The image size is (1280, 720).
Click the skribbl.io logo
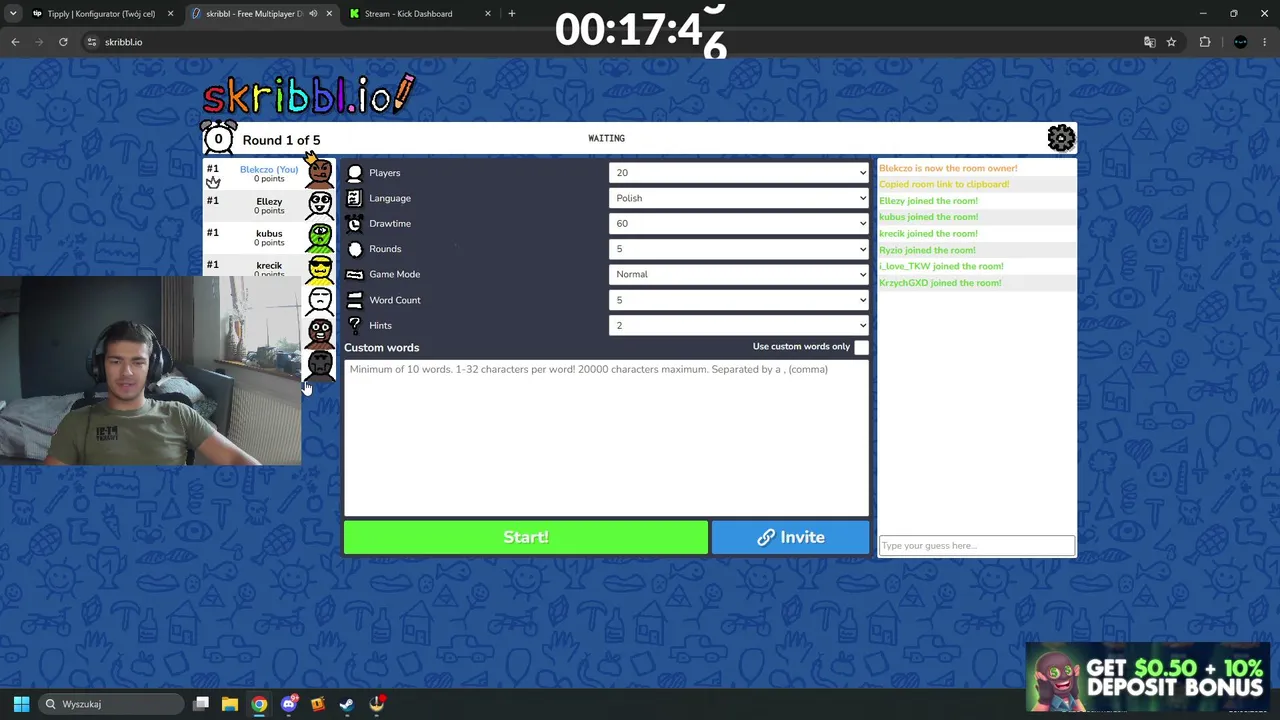308,95
